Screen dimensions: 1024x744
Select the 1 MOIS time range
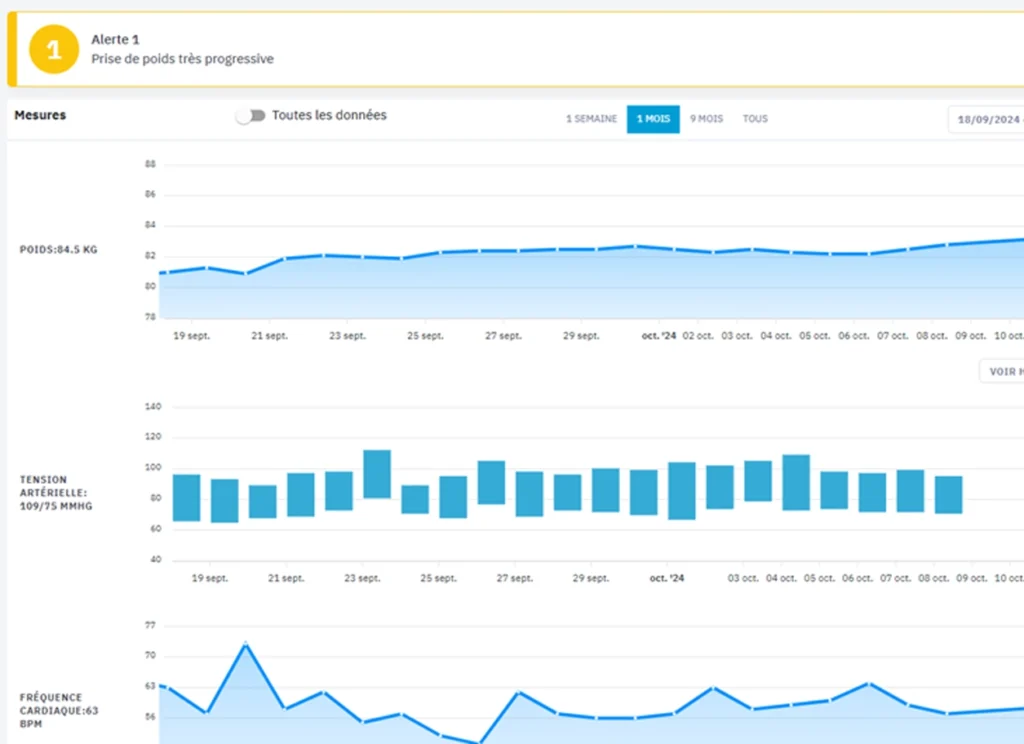[x=653, y=119]
